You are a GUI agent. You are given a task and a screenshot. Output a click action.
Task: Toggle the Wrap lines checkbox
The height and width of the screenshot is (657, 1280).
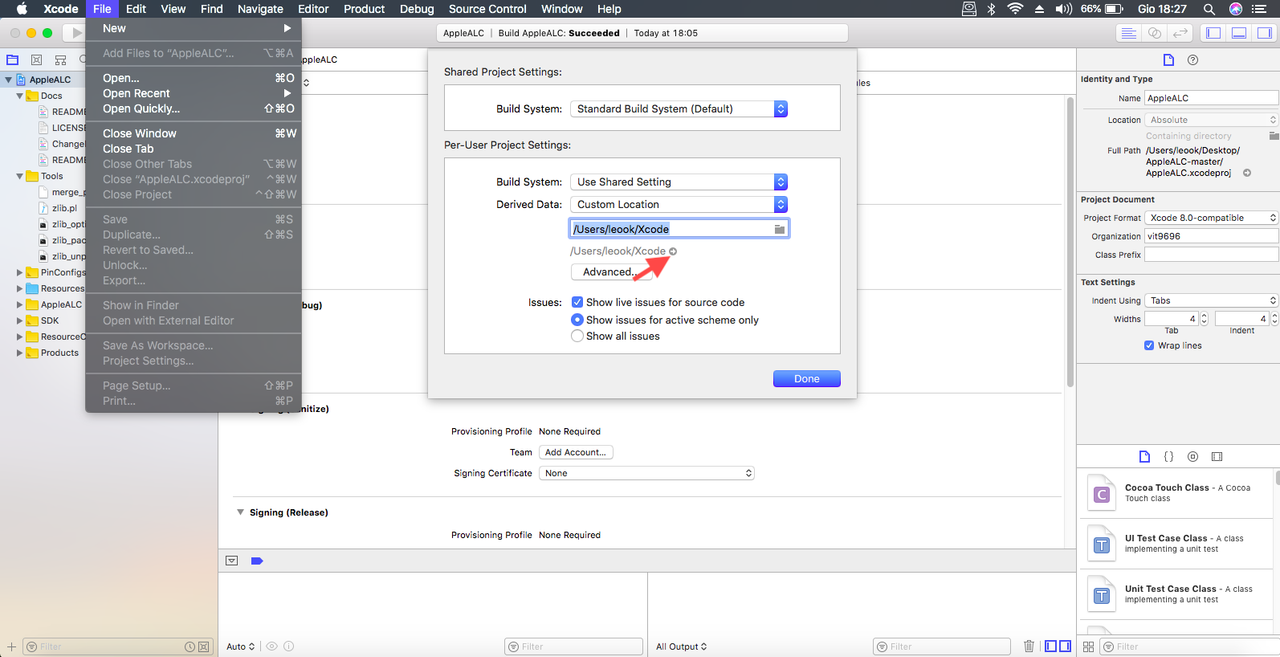pyautogui.click(x=1149, y=345)
